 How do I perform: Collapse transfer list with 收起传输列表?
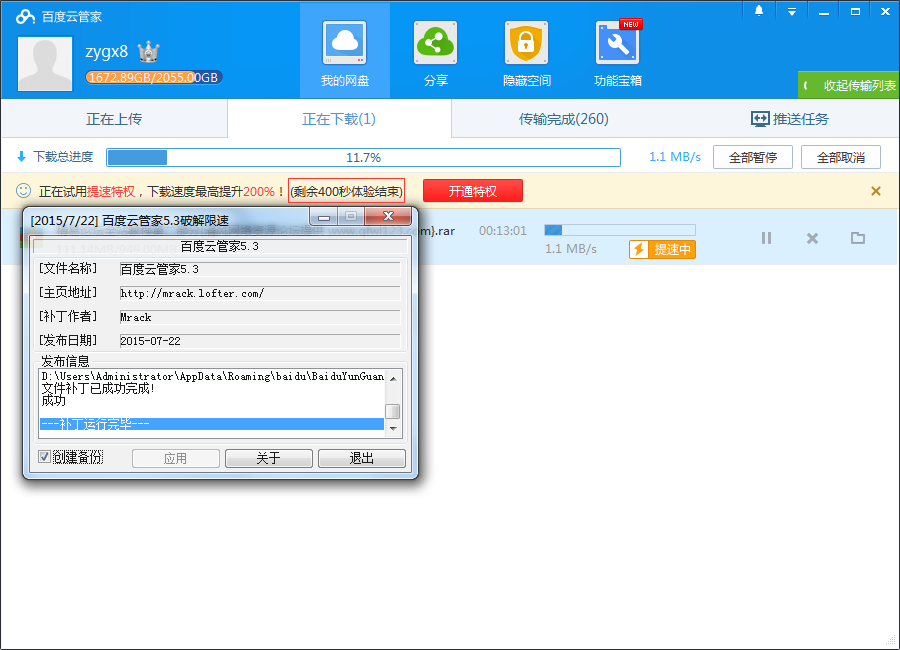[x=849, y=85]
